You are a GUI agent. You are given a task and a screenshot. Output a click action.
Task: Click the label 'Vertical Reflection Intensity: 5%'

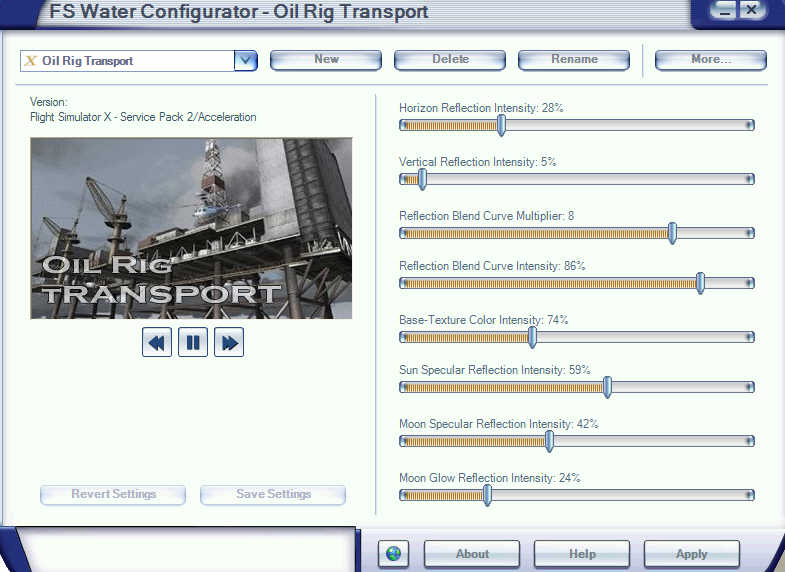[478, 162]
